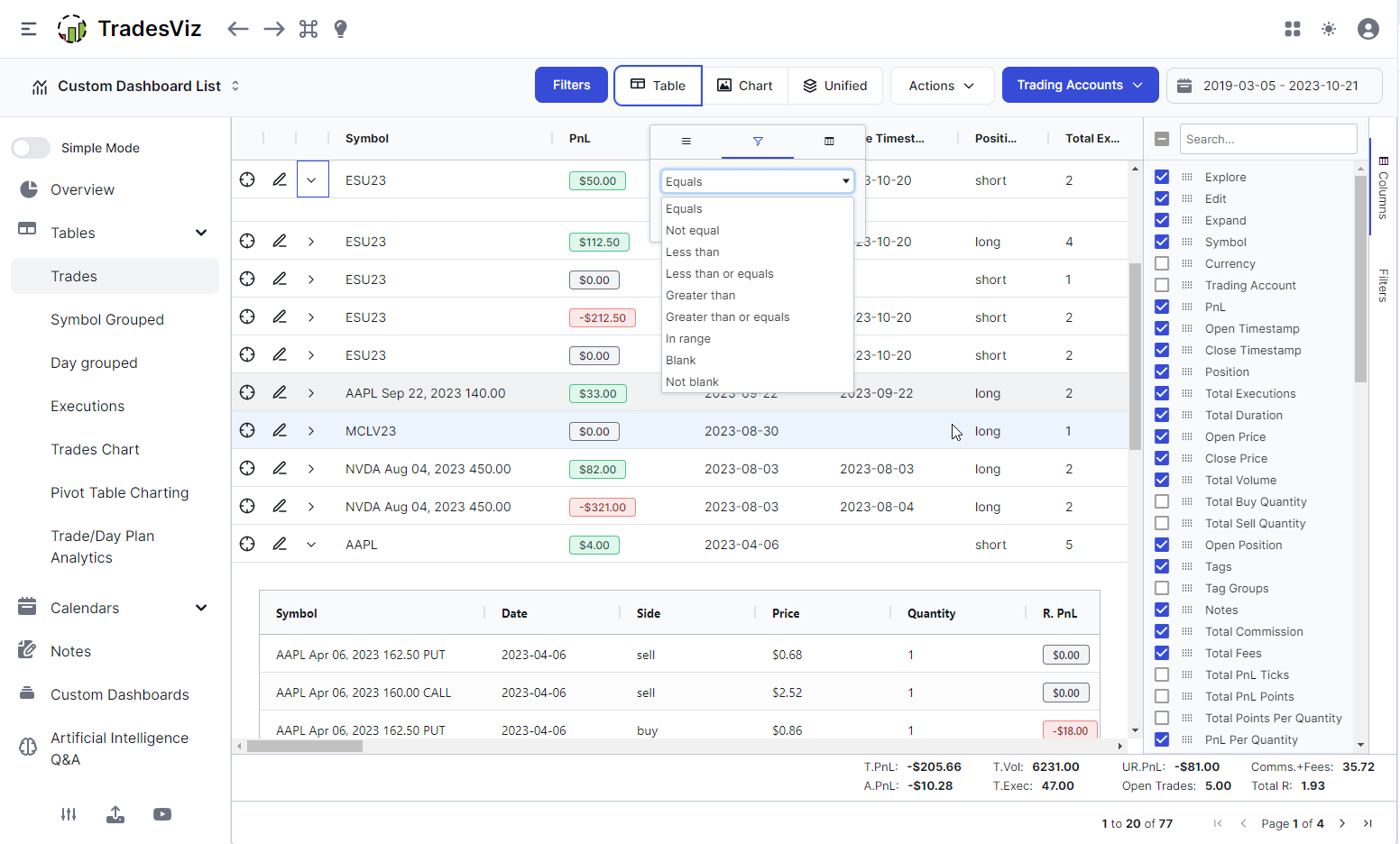Image resolution: width=1400 pixels, height=844 pixels.
Task: Go forward with the right arrow
Action: (x=274, y=29)
